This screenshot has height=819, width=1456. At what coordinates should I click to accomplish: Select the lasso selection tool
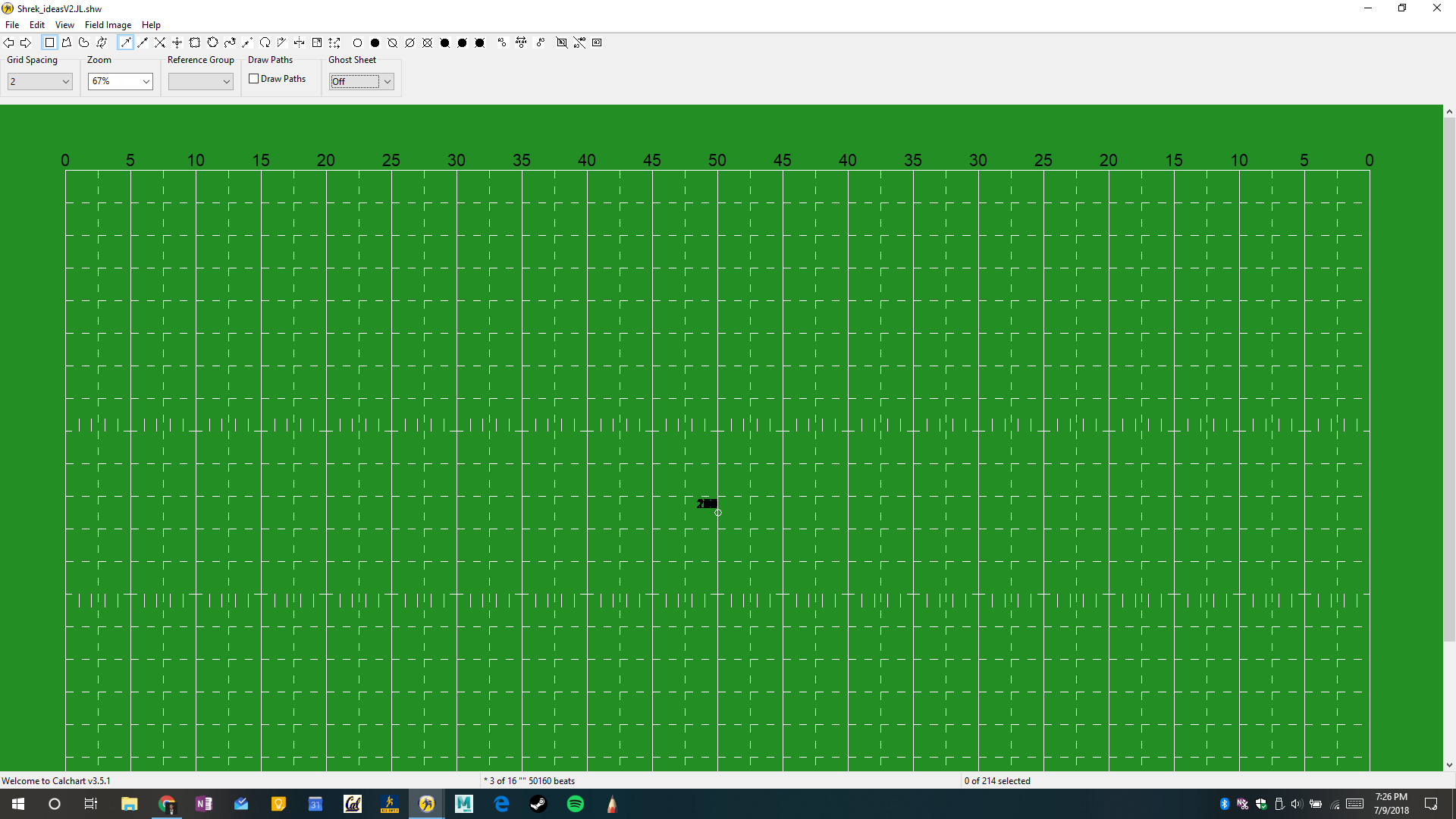point(84,43)
